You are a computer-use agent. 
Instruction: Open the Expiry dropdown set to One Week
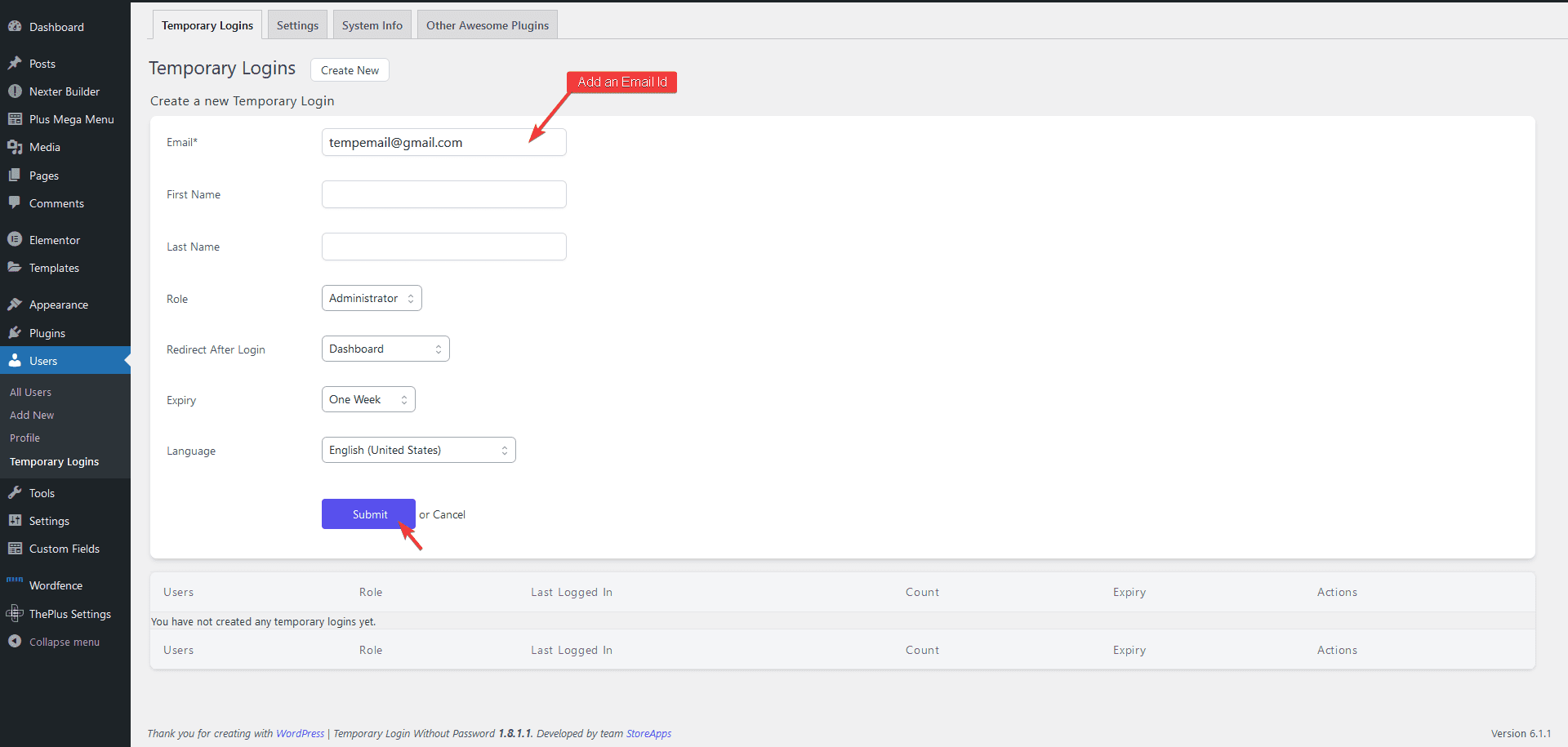pyautogui.click(x=368, y=400)
